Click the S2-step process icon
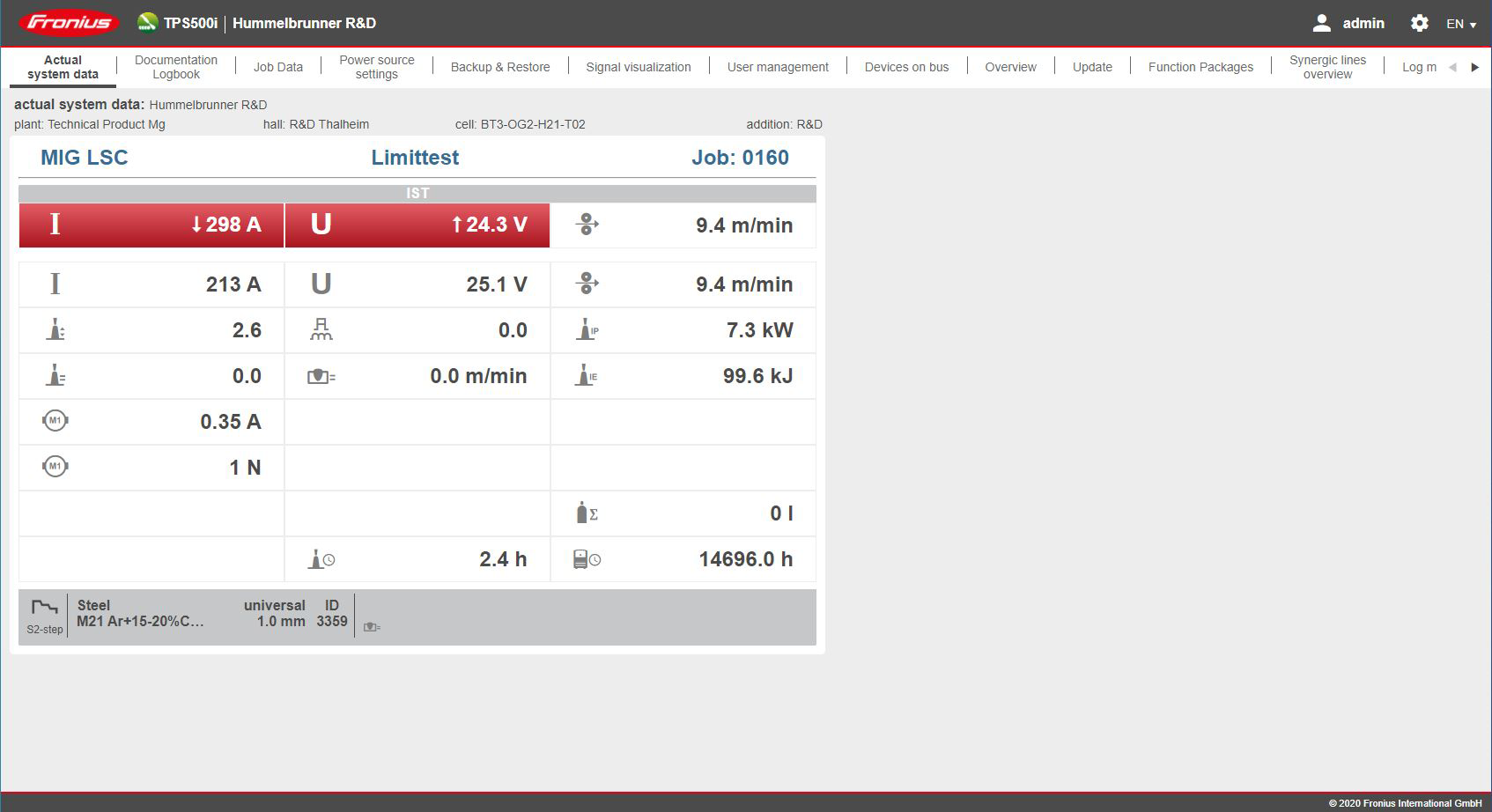The image size is (1492, 812). click(44, 614)
